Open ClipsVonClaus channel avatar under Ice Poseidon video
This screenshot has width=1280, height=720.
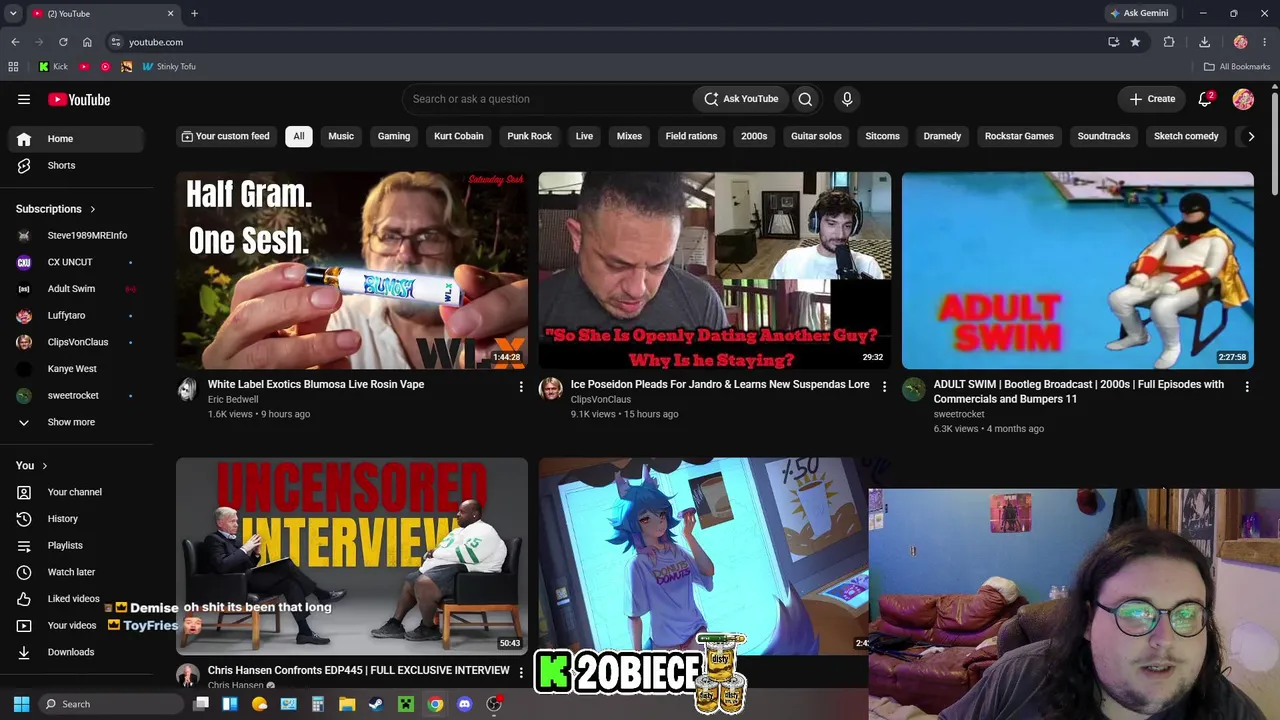click(551, 389)
